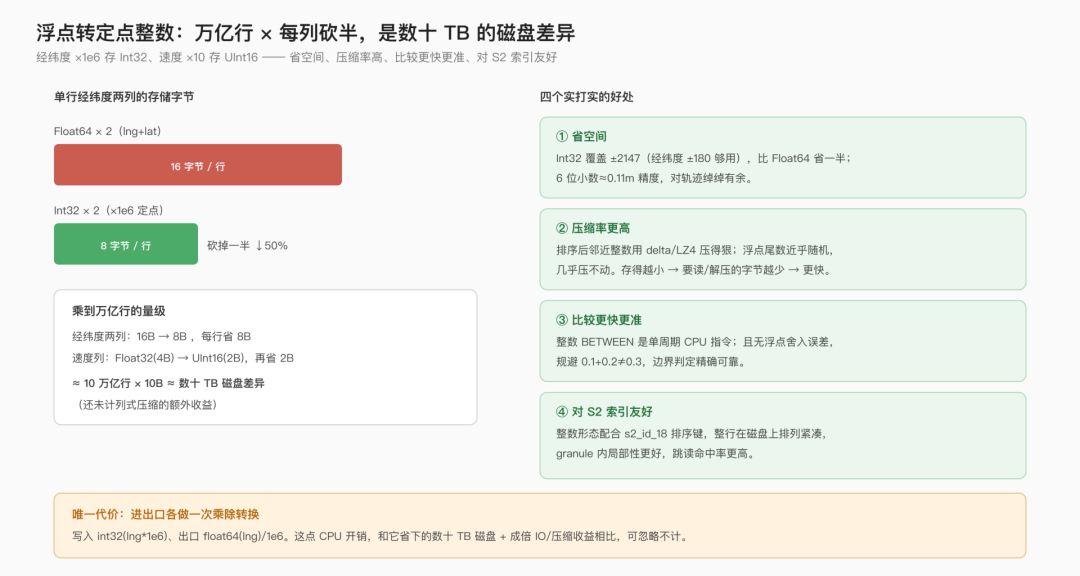Select the subtitle line about 经纬度 ×1e6 存 Int32

pyautogui.click(x=297, y=58)
